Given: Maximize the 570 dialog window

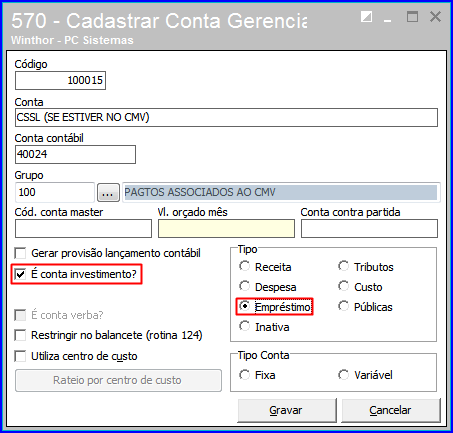Looking at the screenshot, I should (x=412, y=17).
